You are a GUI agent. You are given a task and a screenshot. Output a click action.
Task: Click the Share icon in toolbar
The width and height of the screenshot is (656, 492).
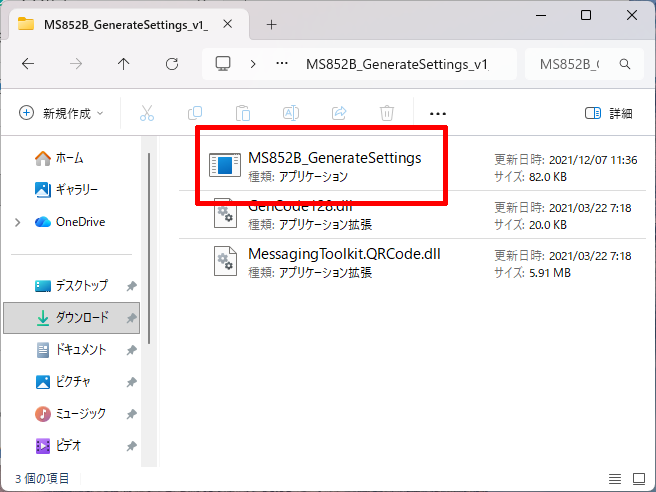pyautogui.click(x=338, y=113)
